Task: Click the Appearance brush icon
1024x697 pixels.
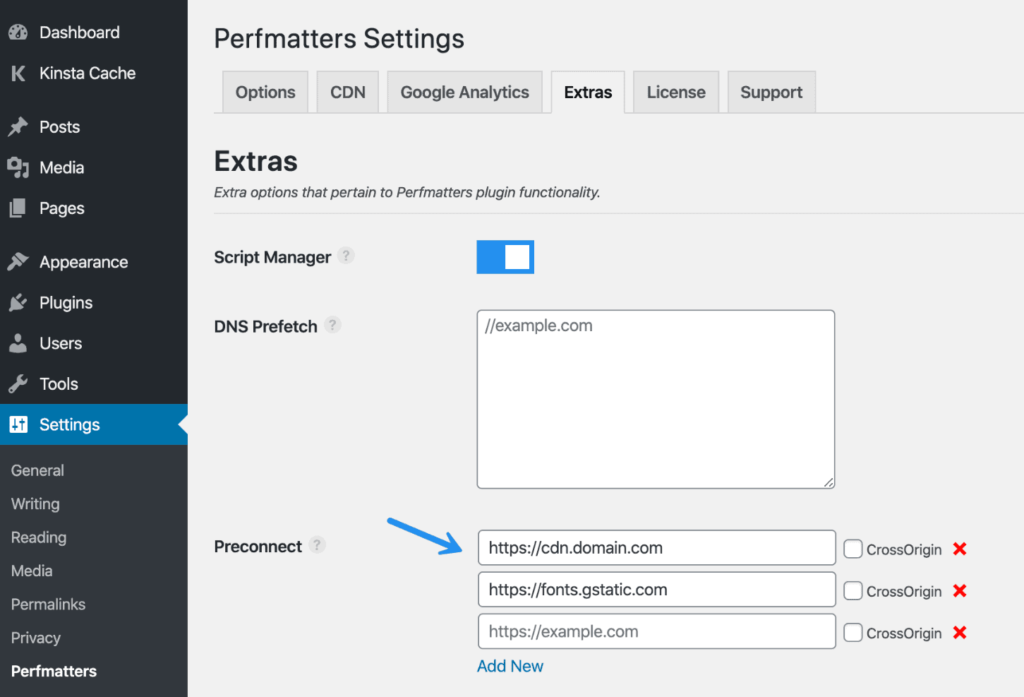Action: [19, 262]
